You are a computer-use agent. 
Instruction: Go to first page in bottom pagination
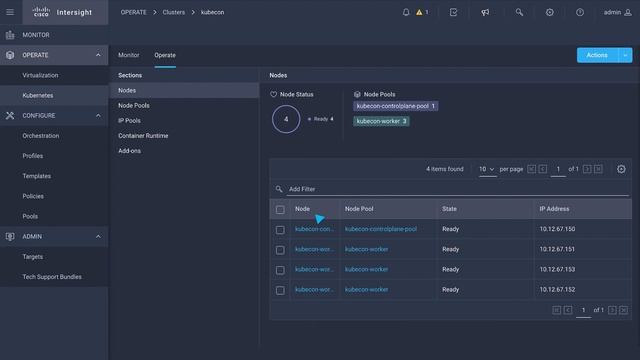556,310
